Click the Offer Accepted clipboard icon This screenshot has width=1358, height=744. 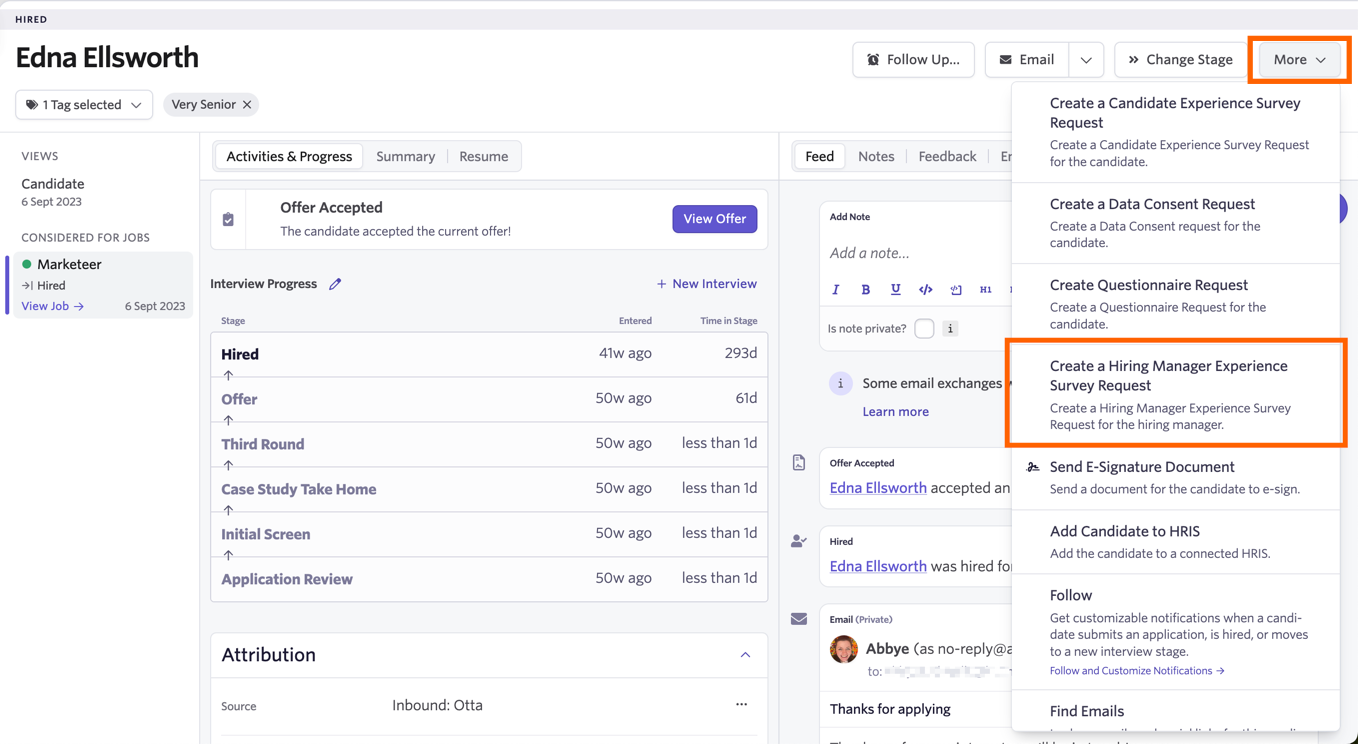point(228,219)
